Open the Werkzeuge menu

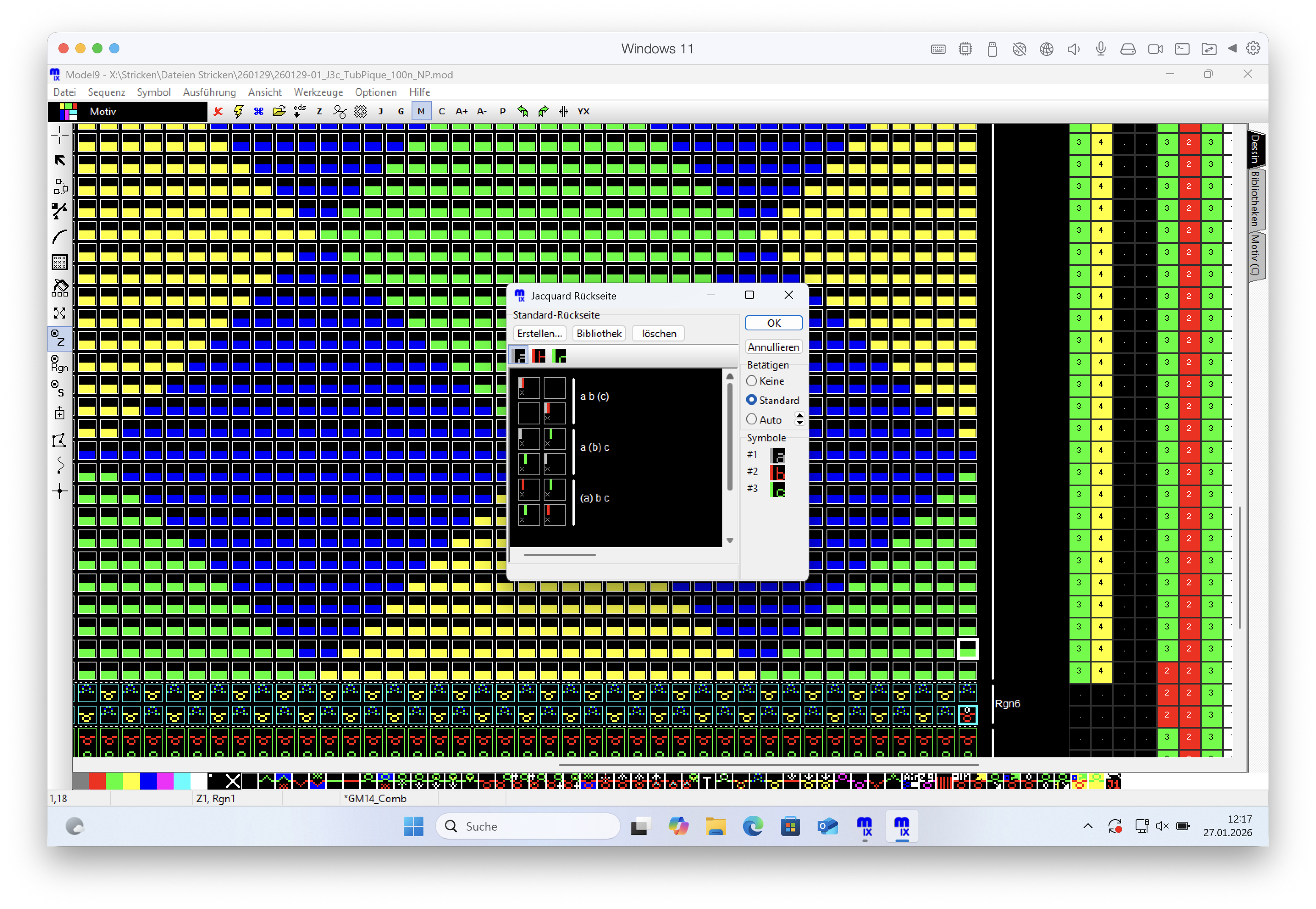pyautogui.click(x=318, y=92)
